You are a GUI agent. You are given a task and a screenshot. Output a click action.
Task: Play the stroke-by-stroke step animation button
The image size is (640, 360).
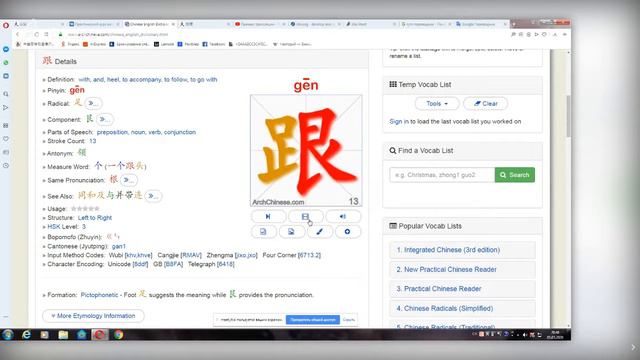pos(268,216)
